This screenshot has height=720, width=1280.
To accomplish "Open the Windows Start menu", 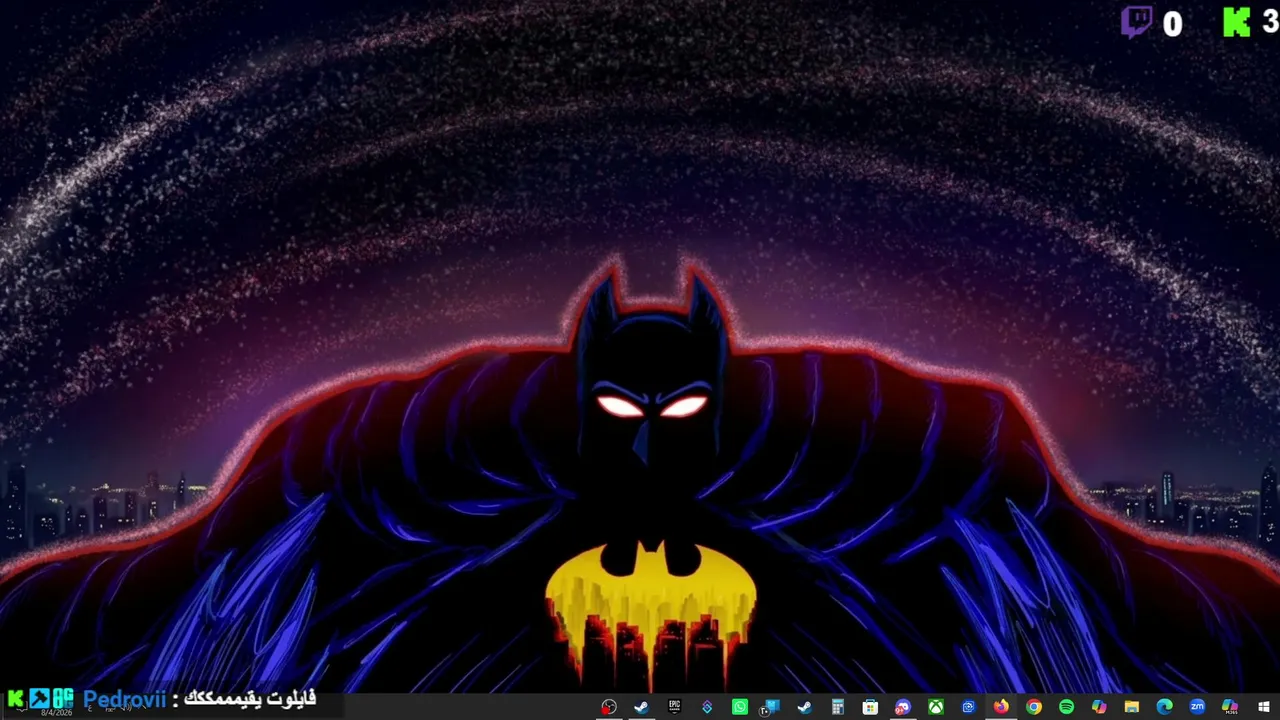I will (x=1263, y=707).
